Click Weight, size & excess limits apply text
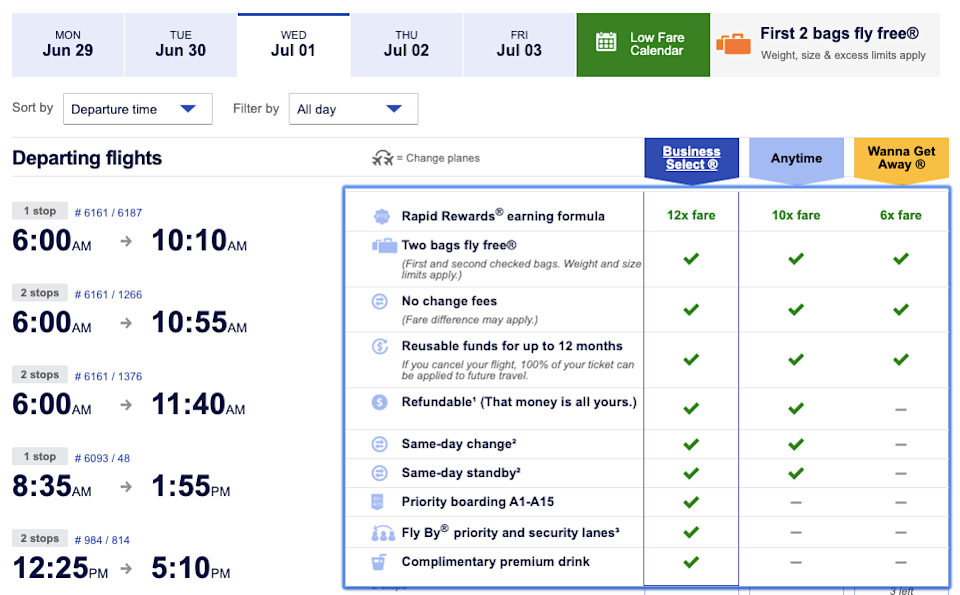Image resolution: width=960 pixels, height=595 pixels. 843,56
